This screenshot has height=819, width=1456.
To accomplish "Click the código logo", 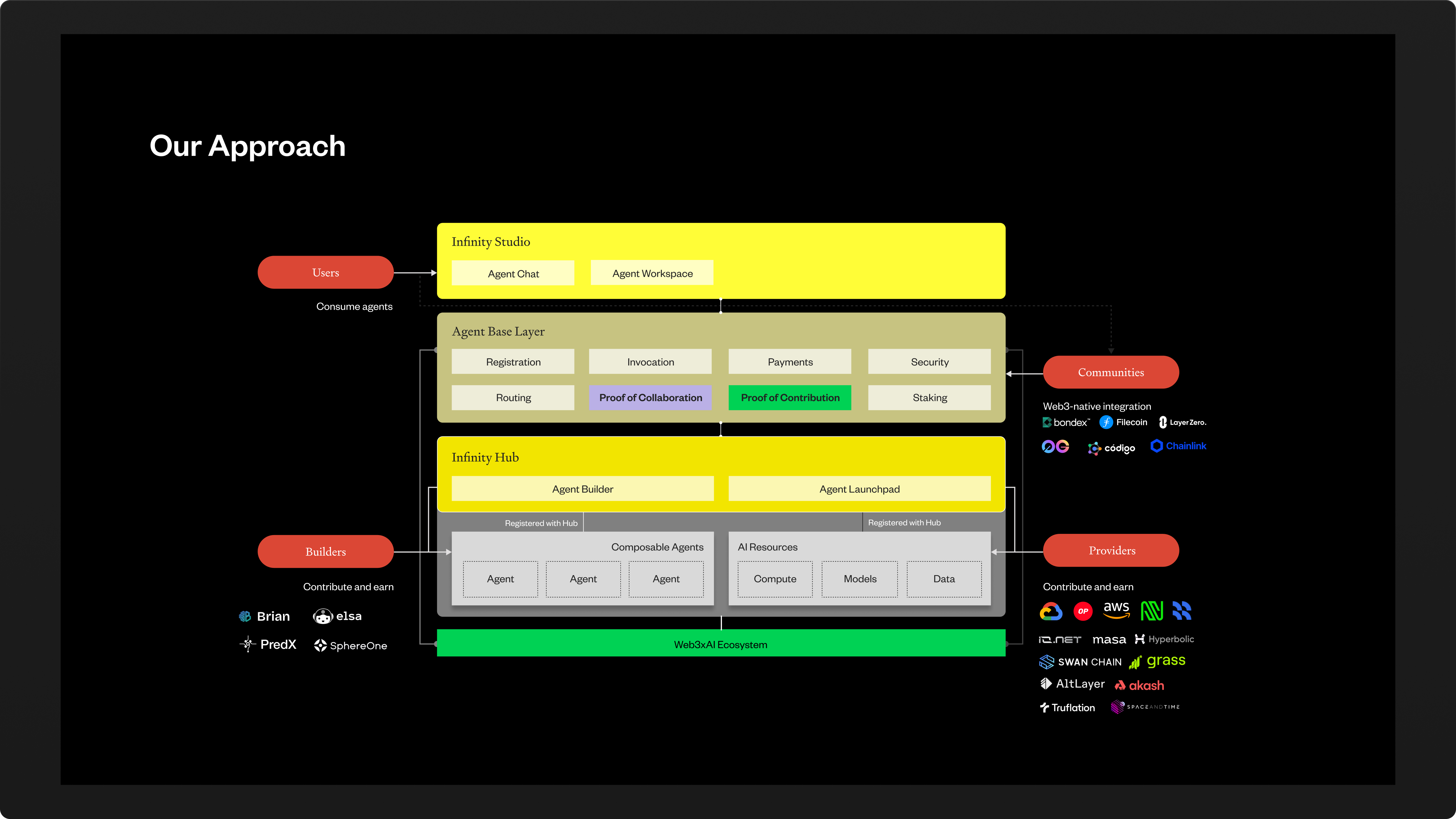I will (x=1111, y=448).
